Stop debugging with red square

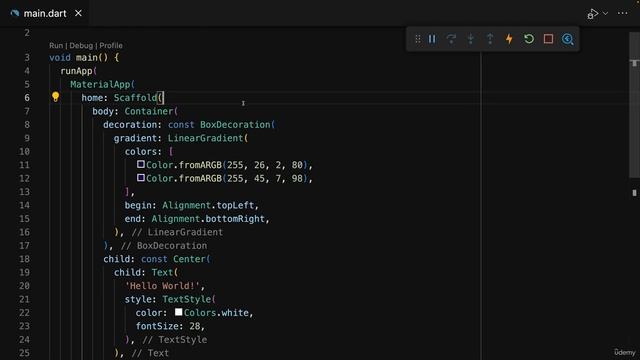[x=548, y=39]
